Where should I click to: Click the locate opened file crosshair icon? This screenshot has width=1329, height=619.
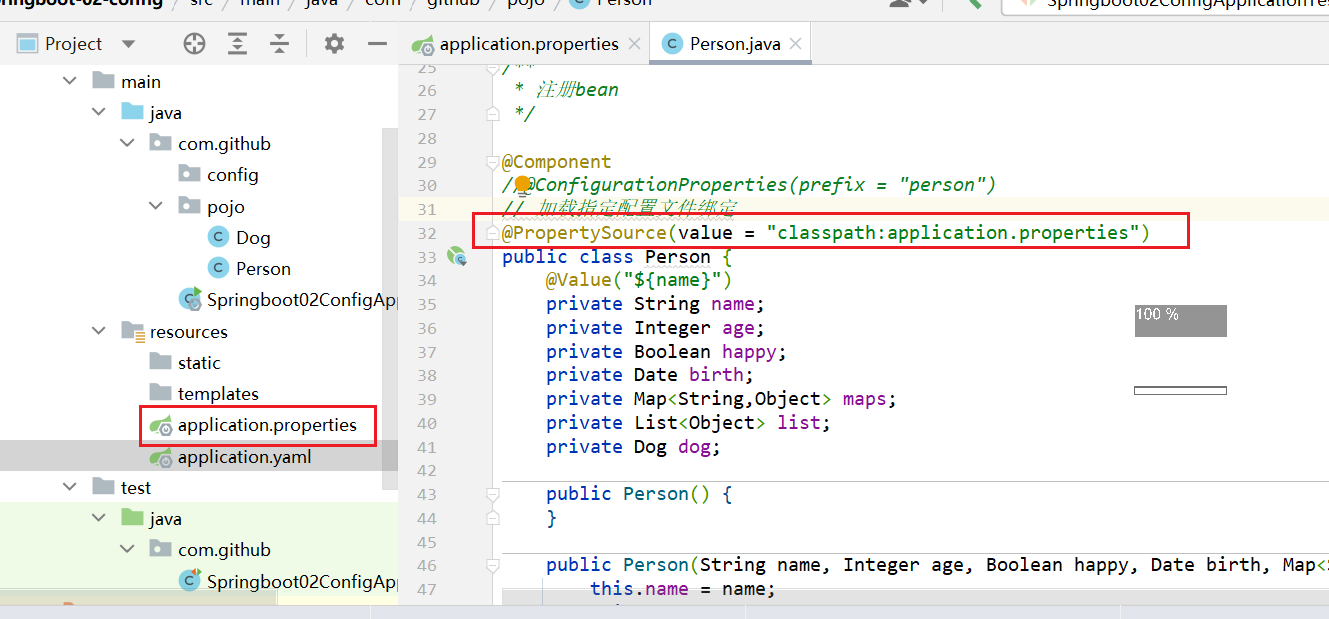pos(194,44)
